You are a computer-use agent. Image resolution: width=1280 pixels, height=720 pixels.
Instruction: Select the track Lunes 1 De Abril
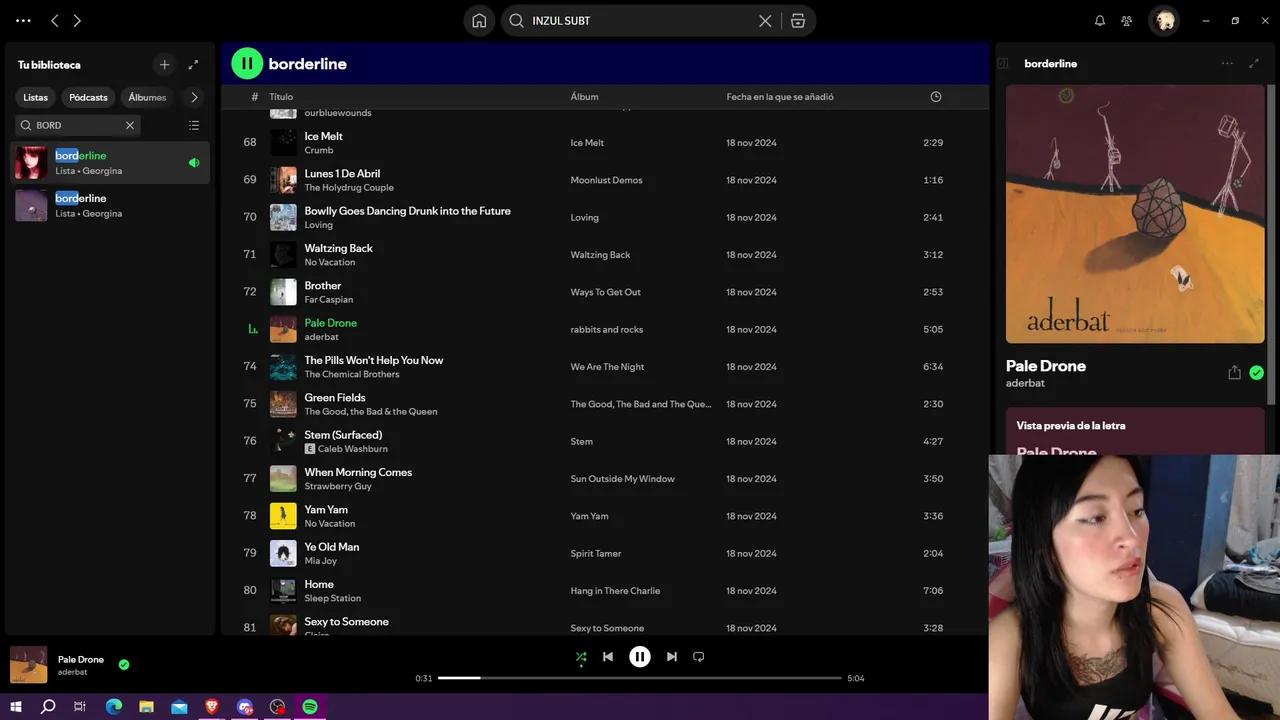[342, 173]
